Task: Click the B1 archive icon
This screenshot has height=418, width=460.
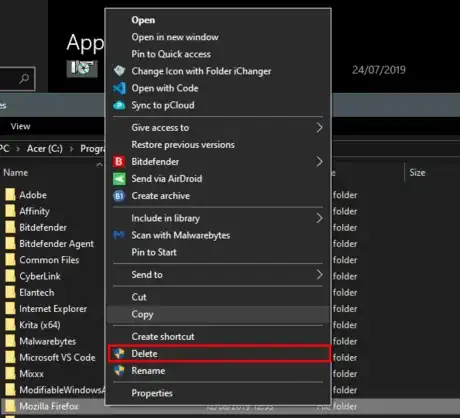Action: [x=119, y=196]
